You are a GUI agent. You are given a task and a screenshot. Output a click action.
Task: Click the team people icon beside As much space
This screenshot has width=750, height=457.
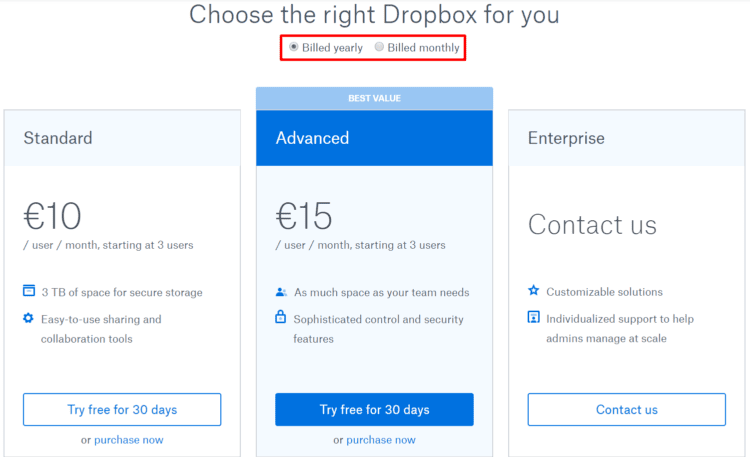click(281, 291)
